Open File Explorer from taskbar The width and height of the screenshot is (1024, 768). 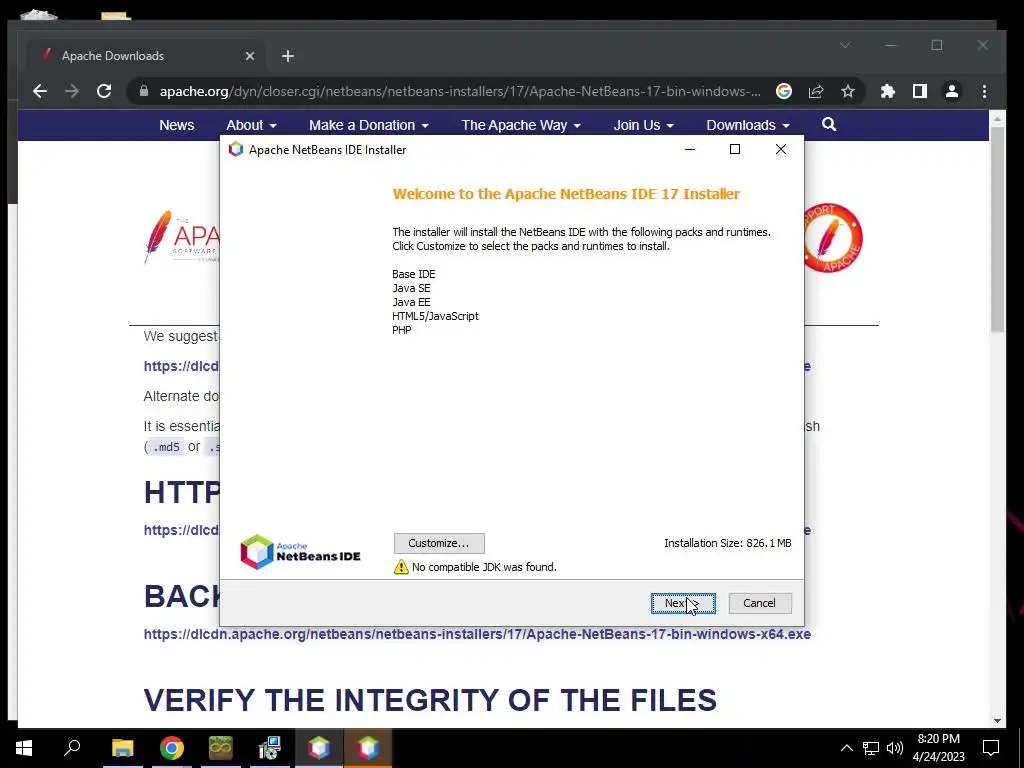point(122,748)
